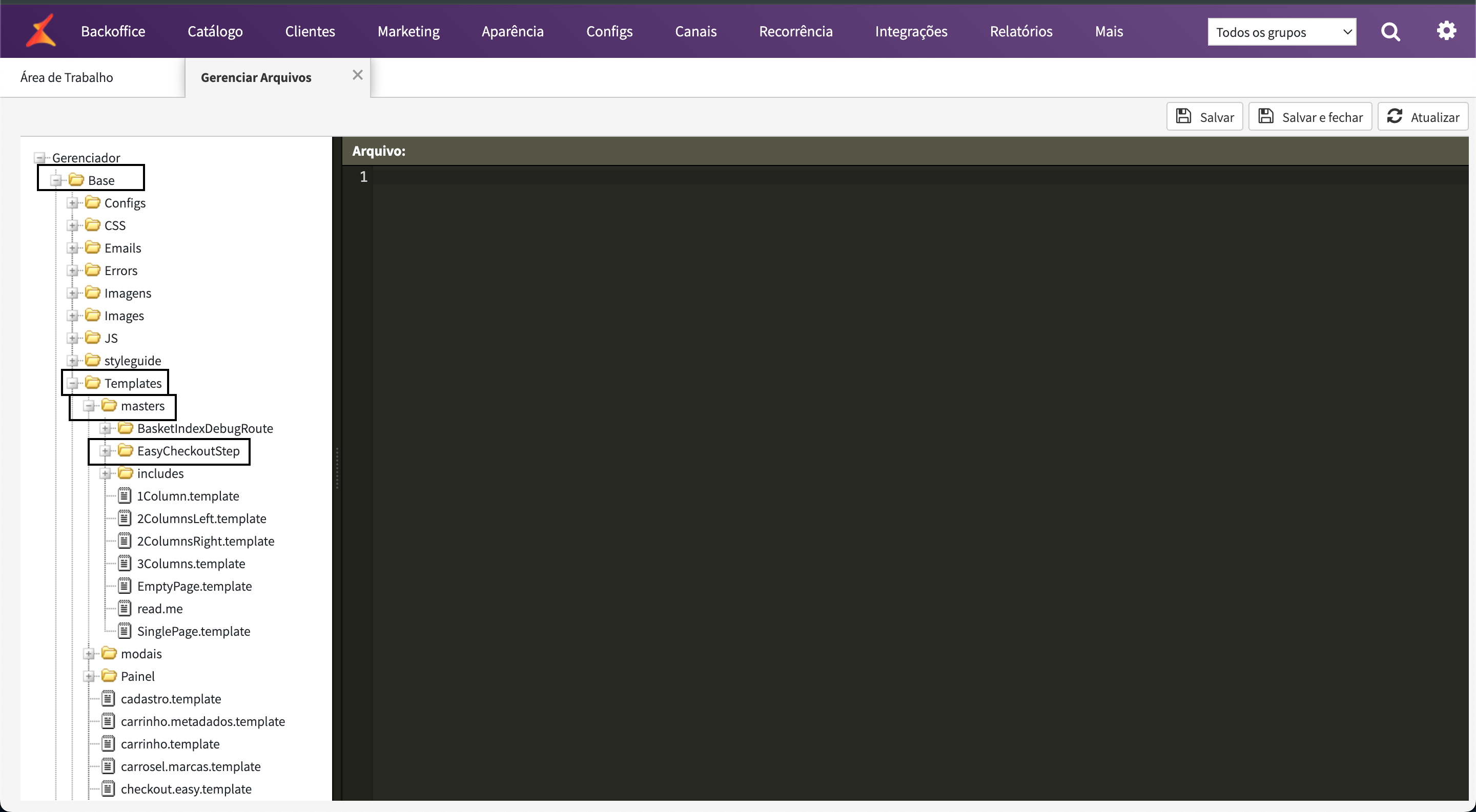Open the settings gear icon
This screenshot has width=1476, height=812.
[1446, 30]
